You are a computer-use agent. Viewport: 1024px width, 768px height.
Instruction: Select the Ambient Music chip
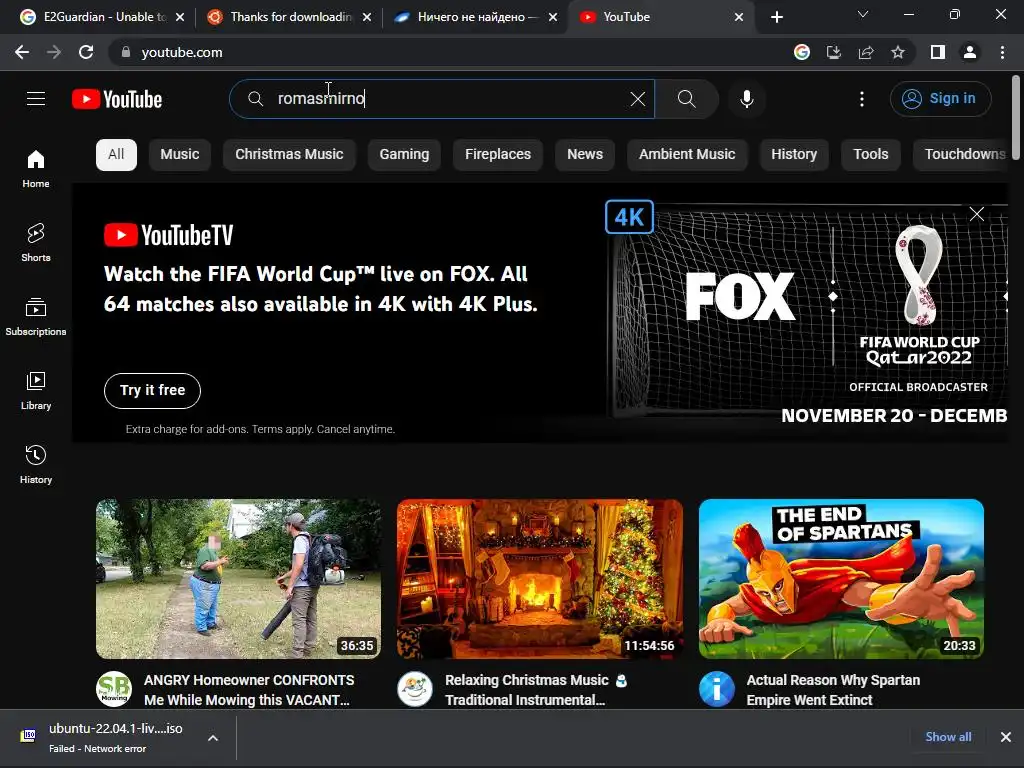pyautogui.click(x=687, y=155)
